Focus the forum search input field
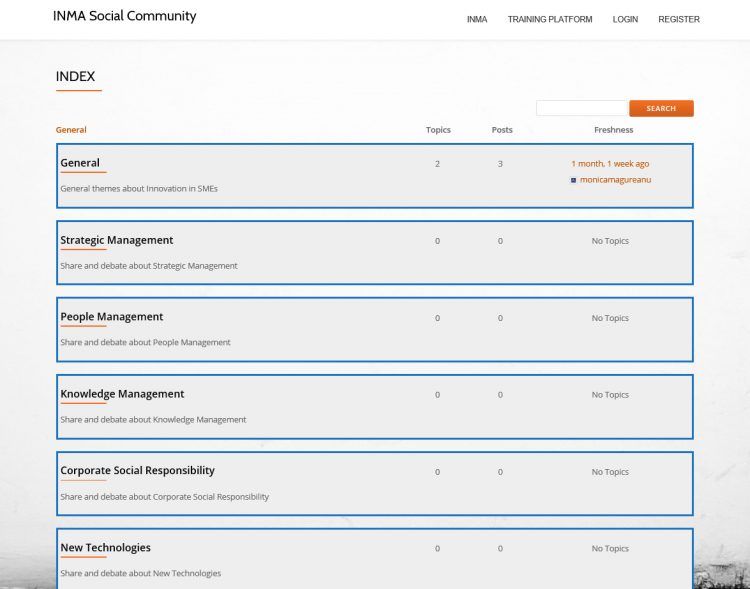750x589 pixels. pos(581,108)
